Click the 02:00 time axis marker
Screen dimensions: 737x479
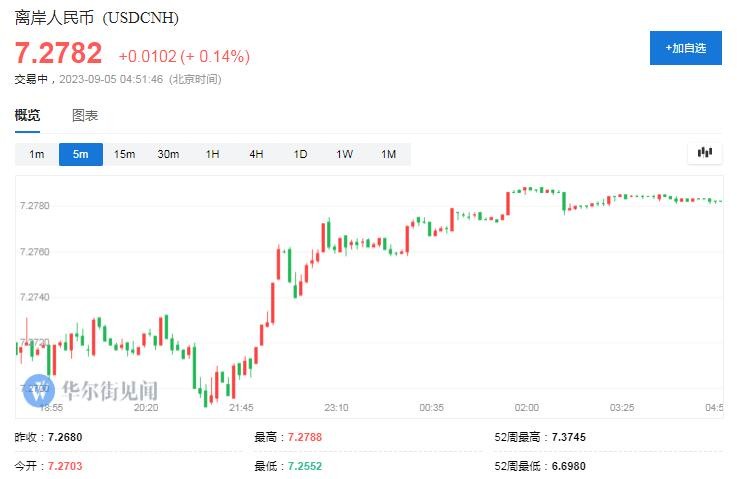pyautogui.click(x=526, y=407)
